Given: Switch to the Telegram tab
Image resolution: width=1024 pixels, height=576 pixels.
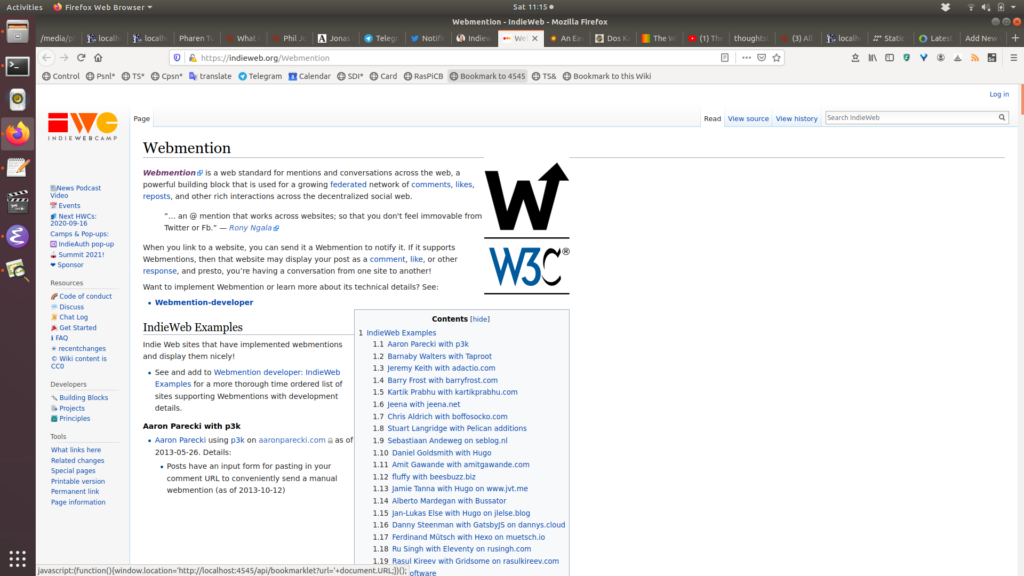Looking at the screenshot, I should [x=381, y=39].
